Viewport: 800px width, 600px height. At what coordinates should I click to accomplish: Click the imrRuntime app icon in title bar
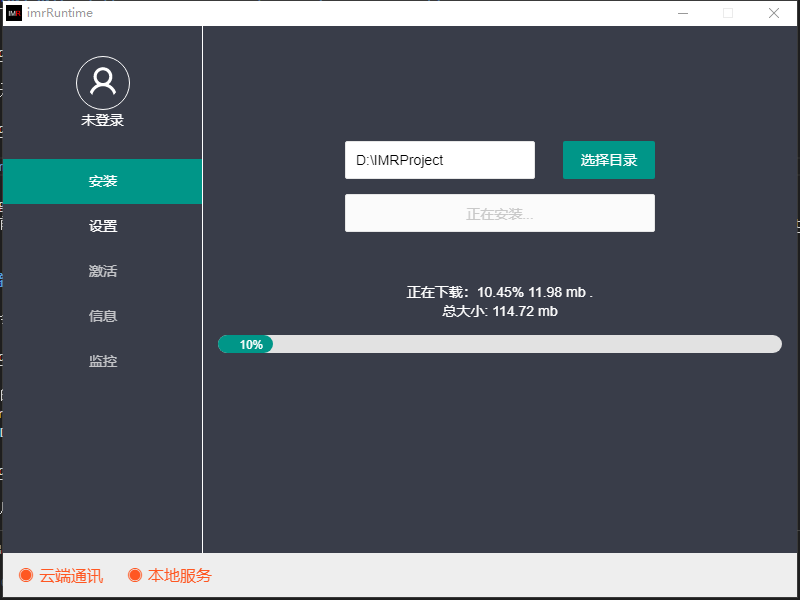14,13
